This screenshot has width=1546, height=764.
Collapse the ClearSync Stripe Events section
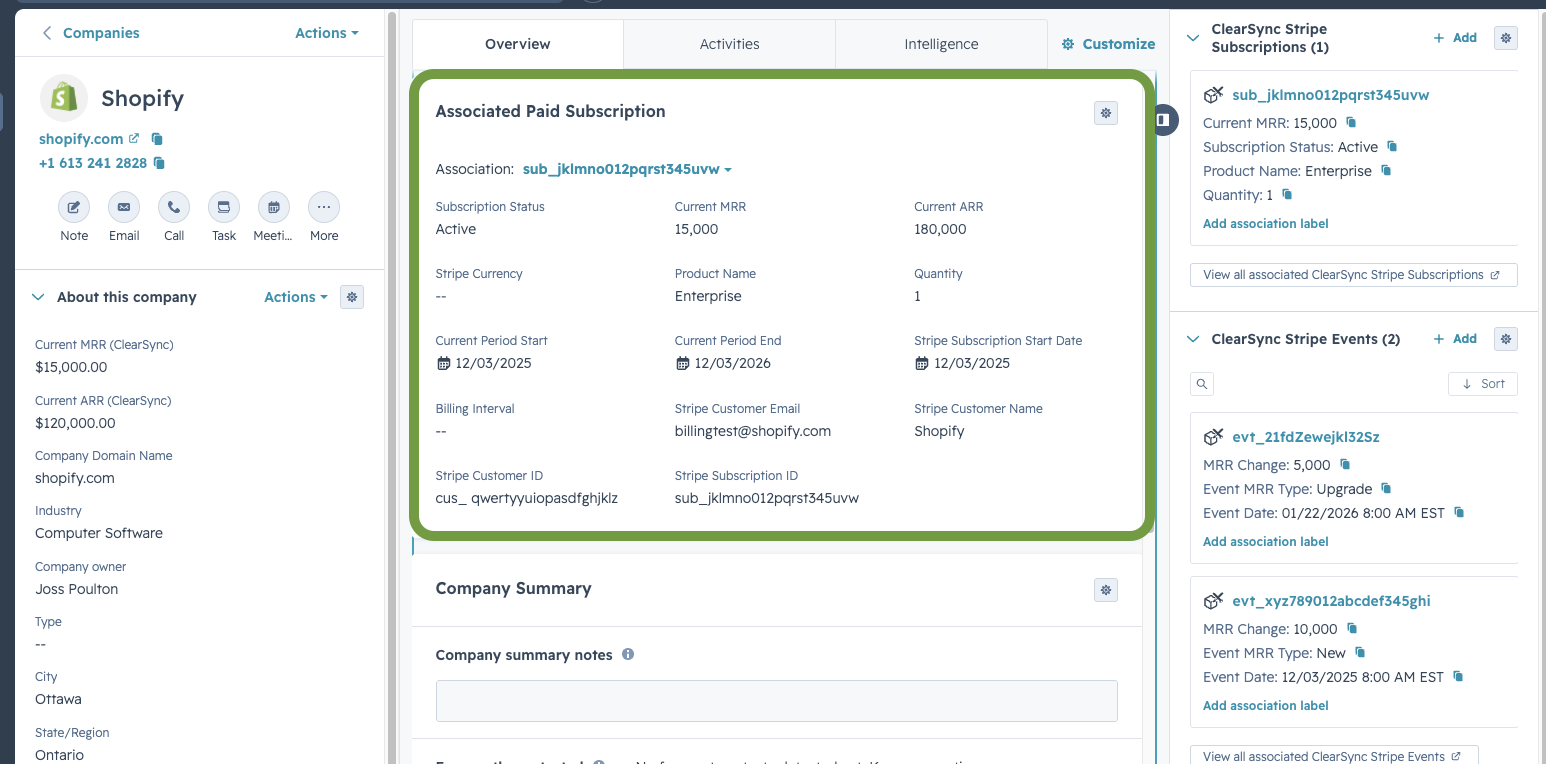point(1192,339)
